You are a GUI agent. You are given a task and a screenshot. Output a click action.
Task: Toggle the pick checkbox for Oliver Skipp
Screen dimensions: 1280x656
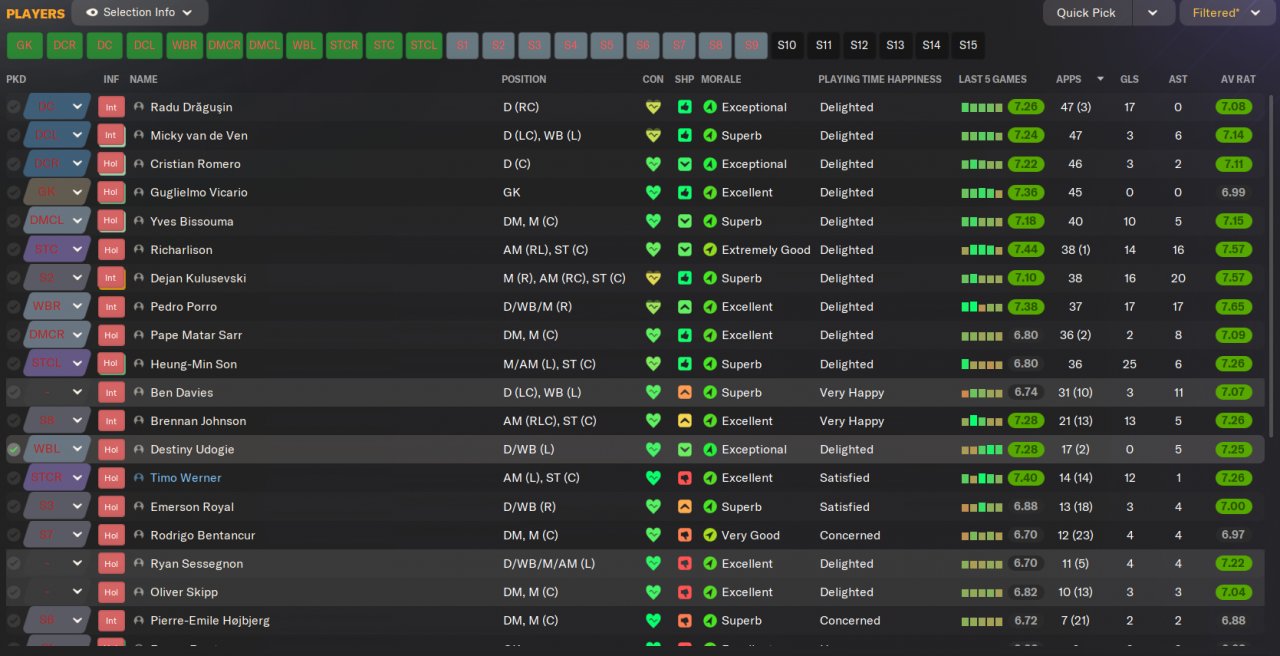[x=13, y=592]
